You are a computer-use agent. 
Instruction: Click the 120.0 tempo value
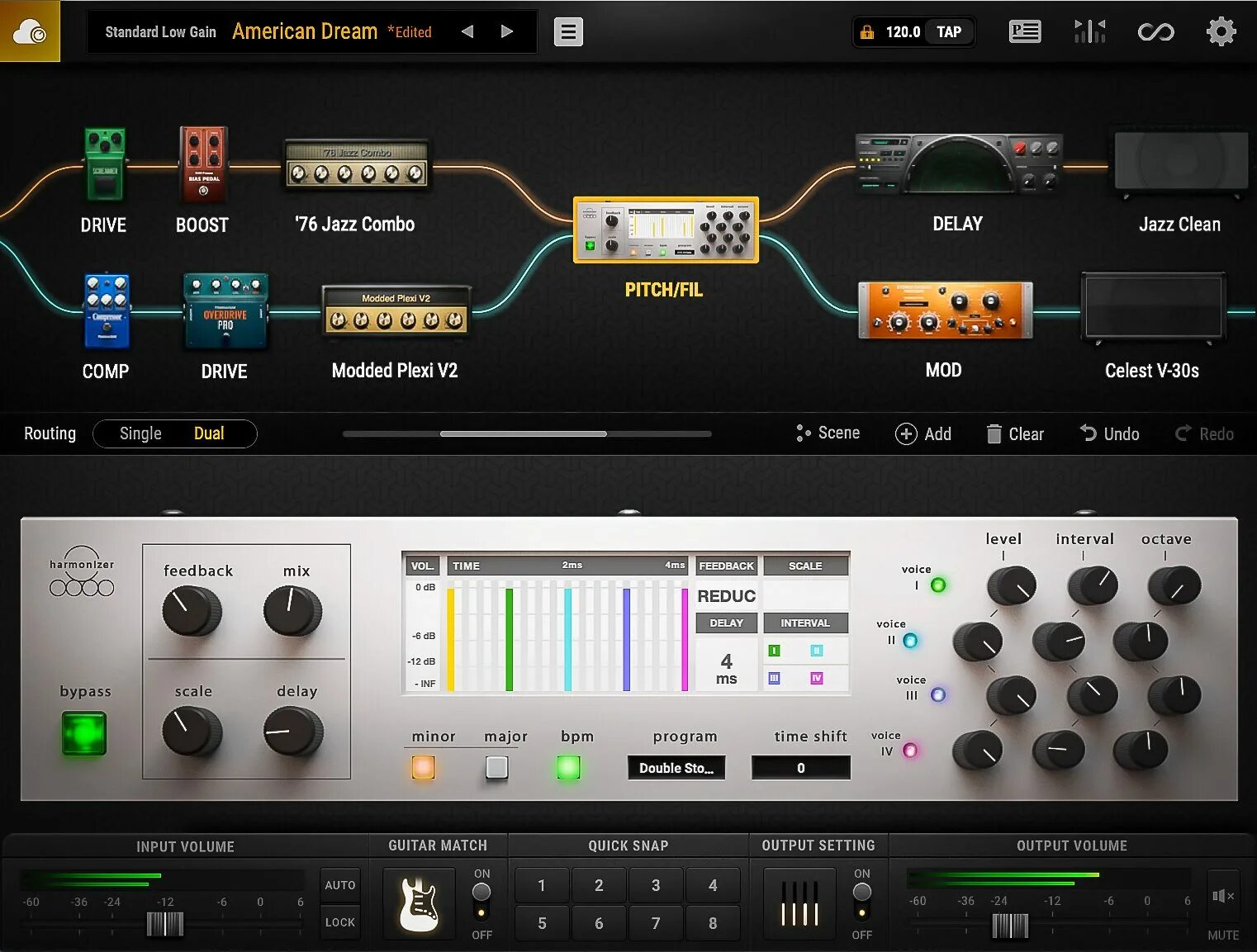click(x=903, y=32)
